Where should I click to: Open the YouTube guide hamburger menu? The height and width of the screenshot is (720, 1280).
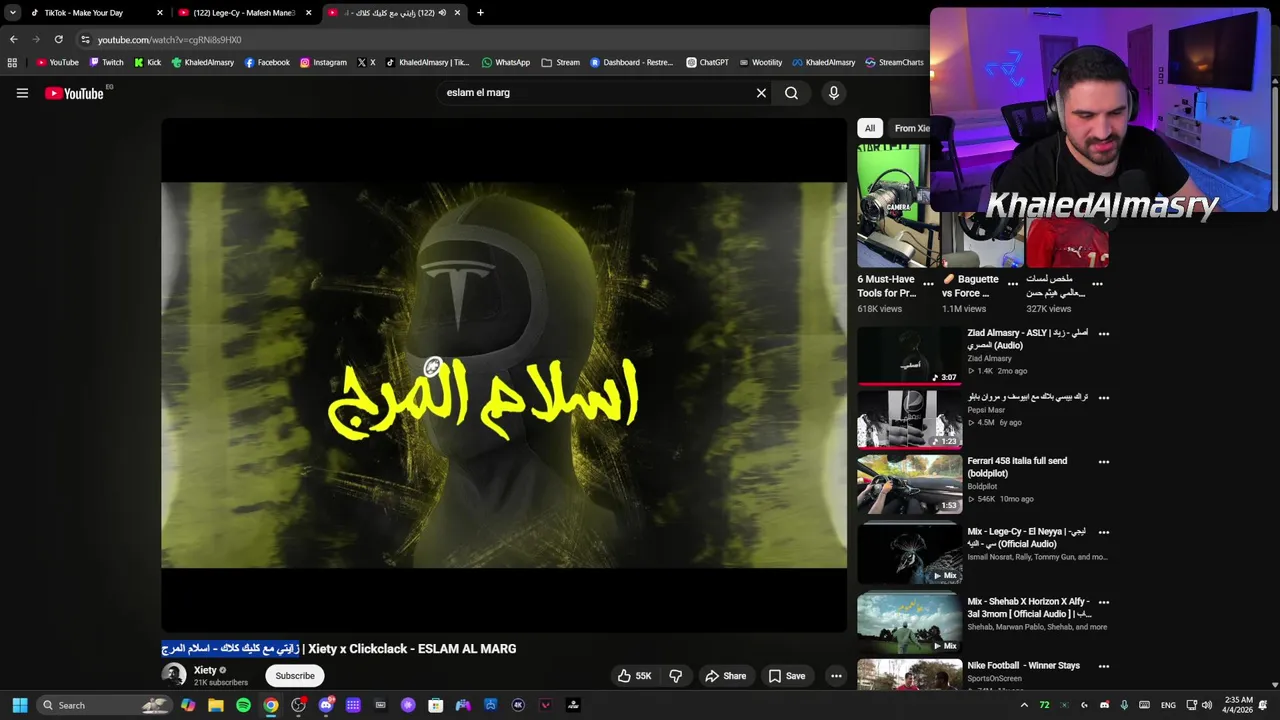click(22, 93)
